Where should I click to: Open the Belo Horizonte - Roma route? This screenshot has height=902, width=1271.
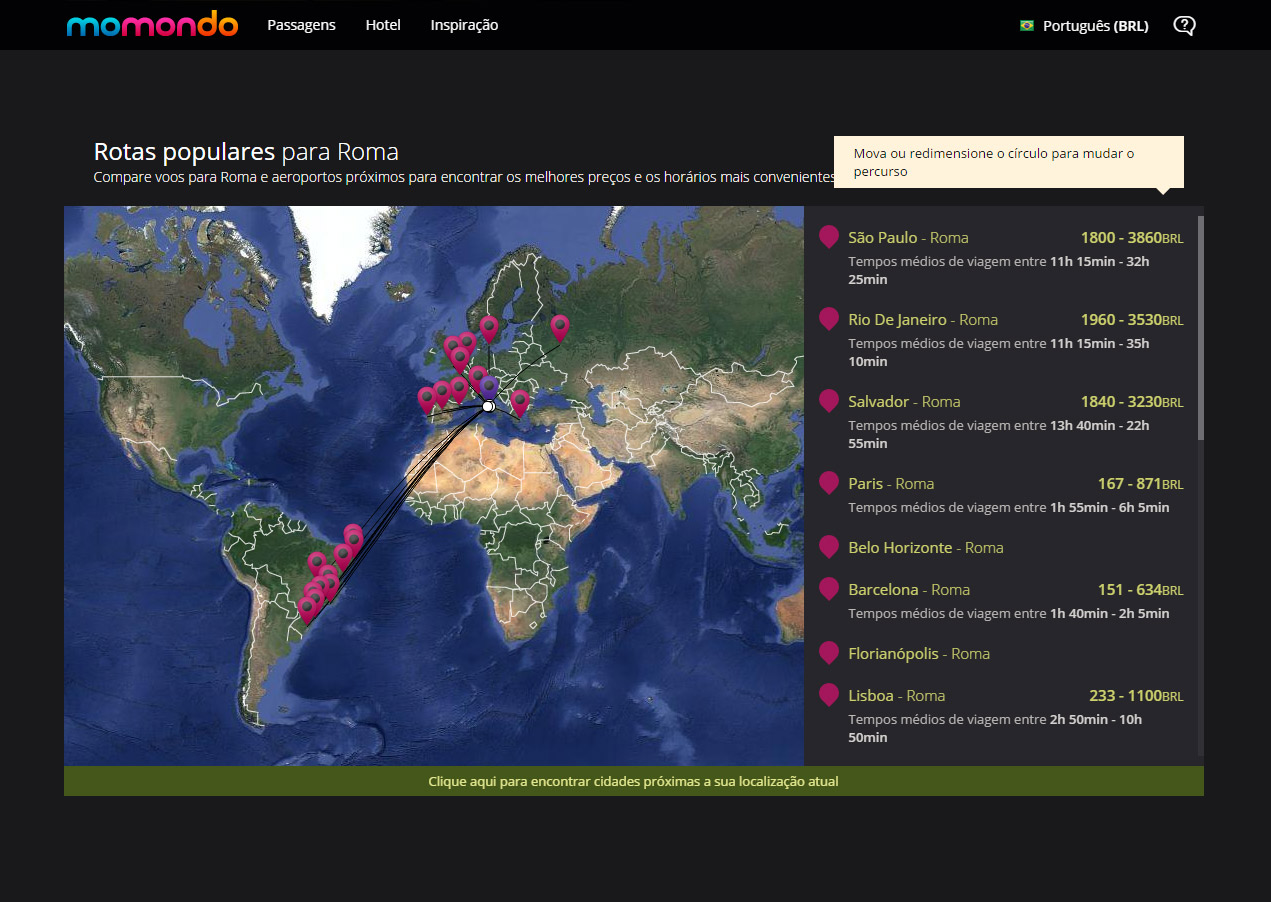[925, 548]
